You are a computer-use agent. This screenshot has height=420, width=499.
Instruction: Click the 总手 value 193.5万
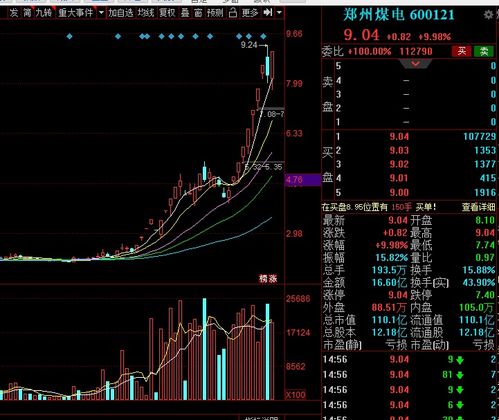[389, 270]
